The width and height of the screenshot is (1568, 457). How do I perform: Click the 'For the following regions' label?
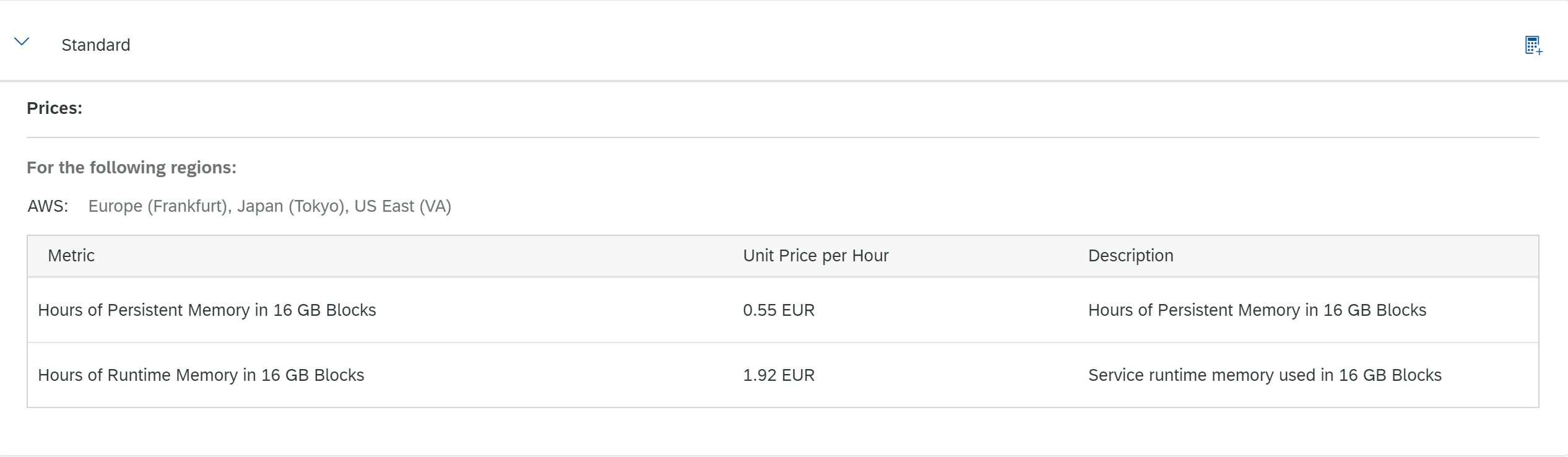[131, 167]
